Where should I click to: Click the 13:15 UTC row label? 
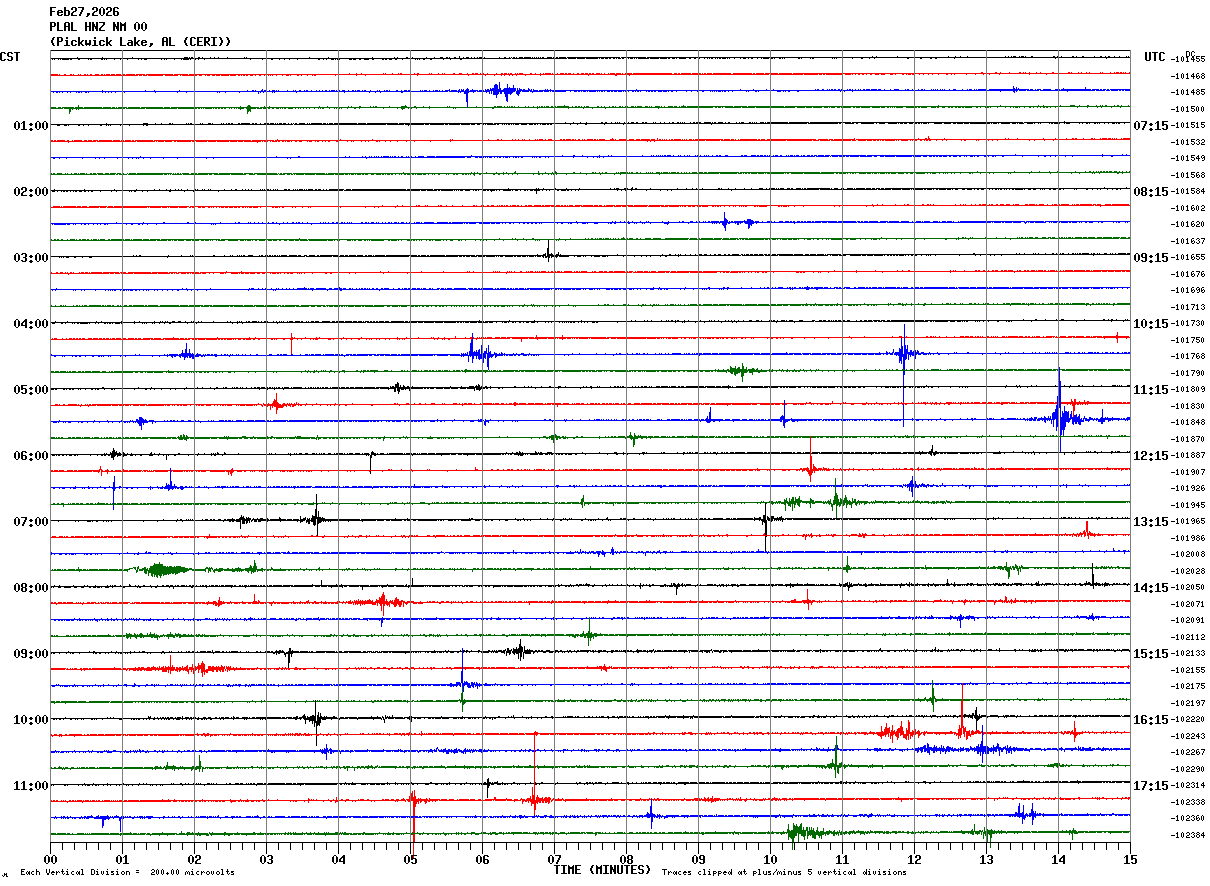[x=1151, y=522]
